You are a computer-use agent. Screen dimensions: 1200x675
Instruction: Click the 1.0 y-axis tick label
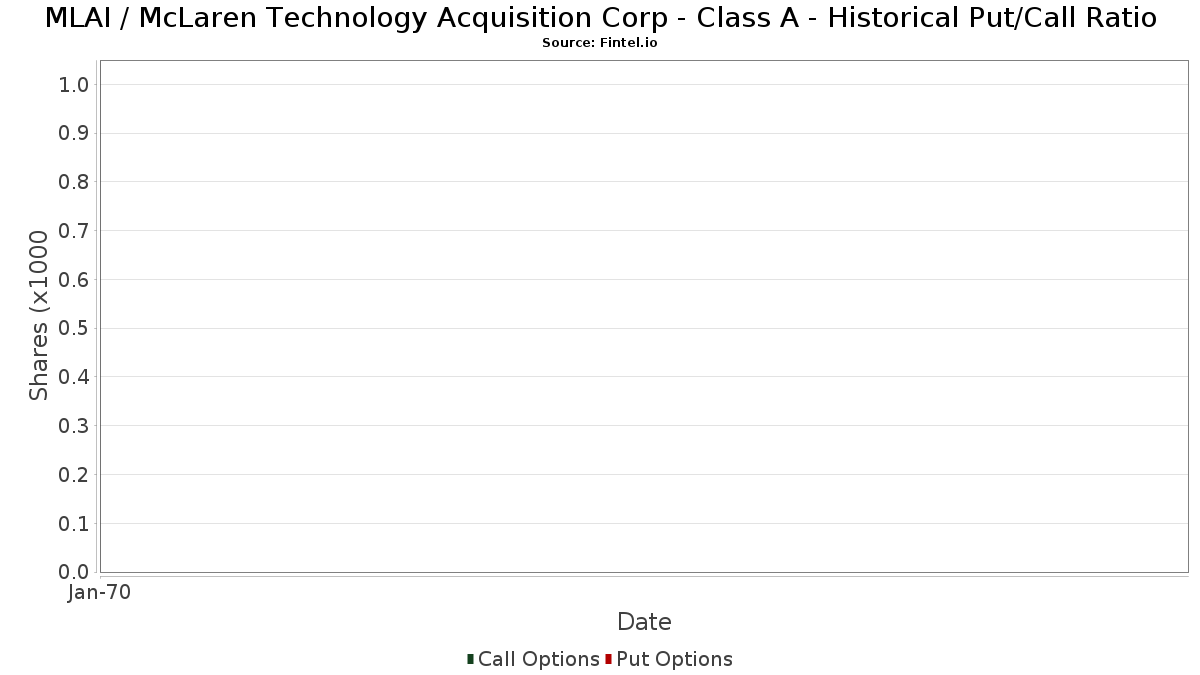tap(75, 84)
